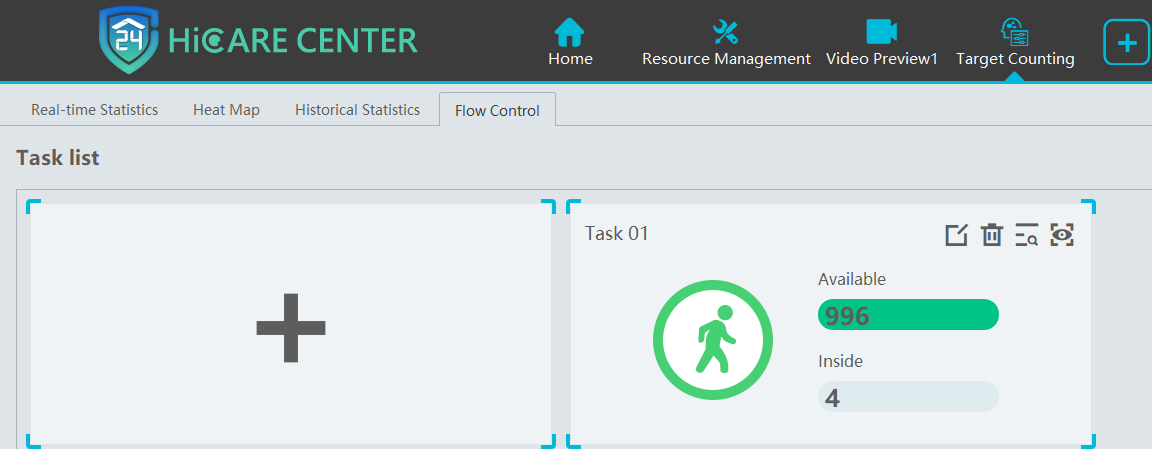1152x453 pixels.
Task: Select the Flow Control tab
Action: pyautogui.click(x=497, y=111)
